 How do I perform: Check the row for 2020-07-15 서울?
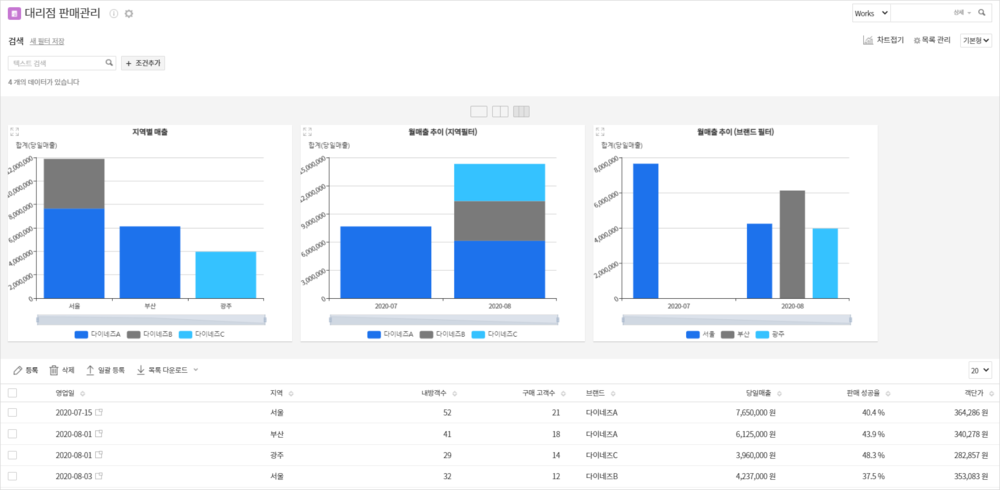(x=12, y=413)
